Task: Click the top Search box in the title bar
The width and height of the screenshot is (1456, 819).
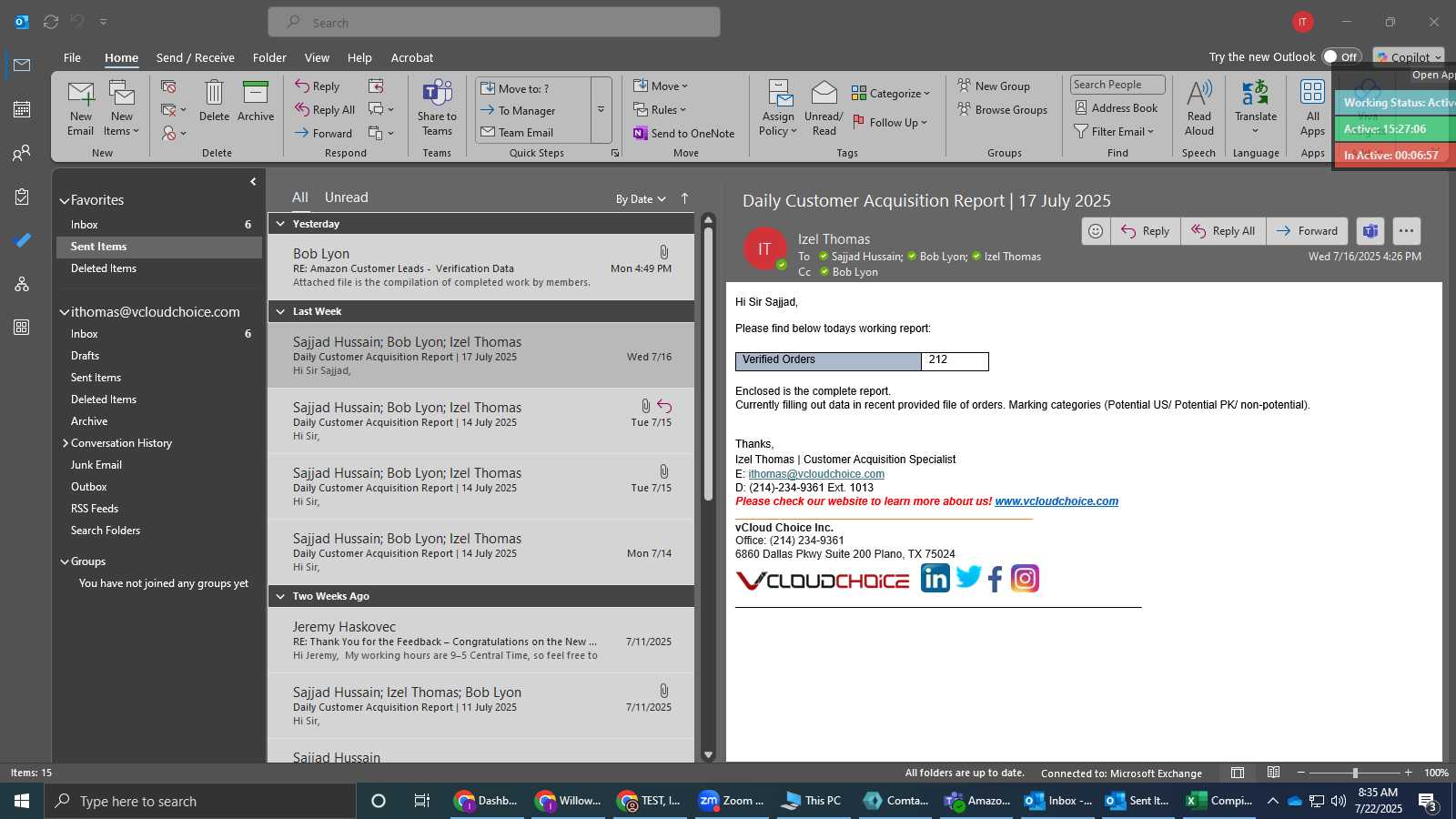Action: click(494, 23)
